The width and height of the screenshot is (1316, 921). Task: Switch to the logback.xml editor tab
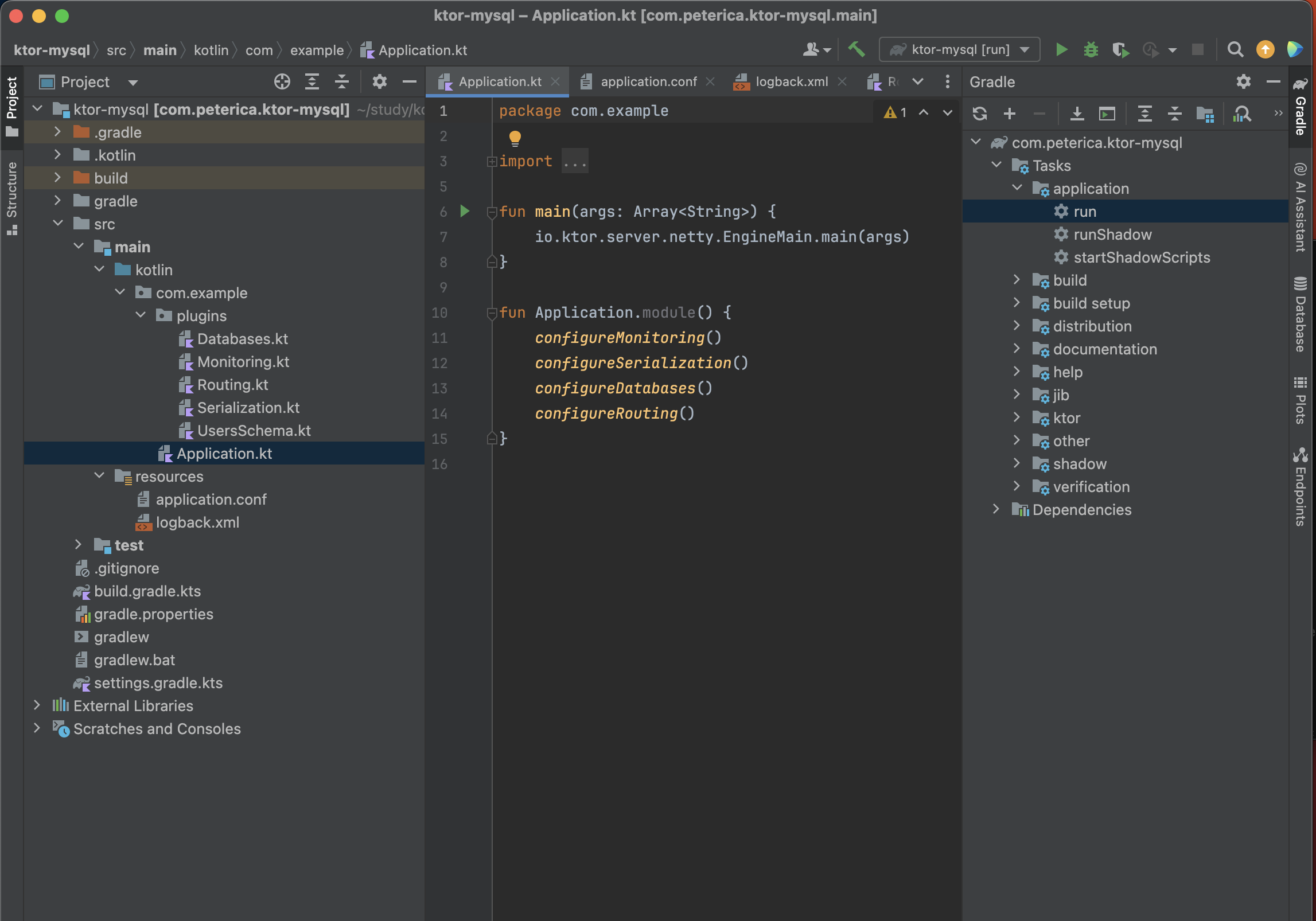pyautogui.click(x=791, y=82)
